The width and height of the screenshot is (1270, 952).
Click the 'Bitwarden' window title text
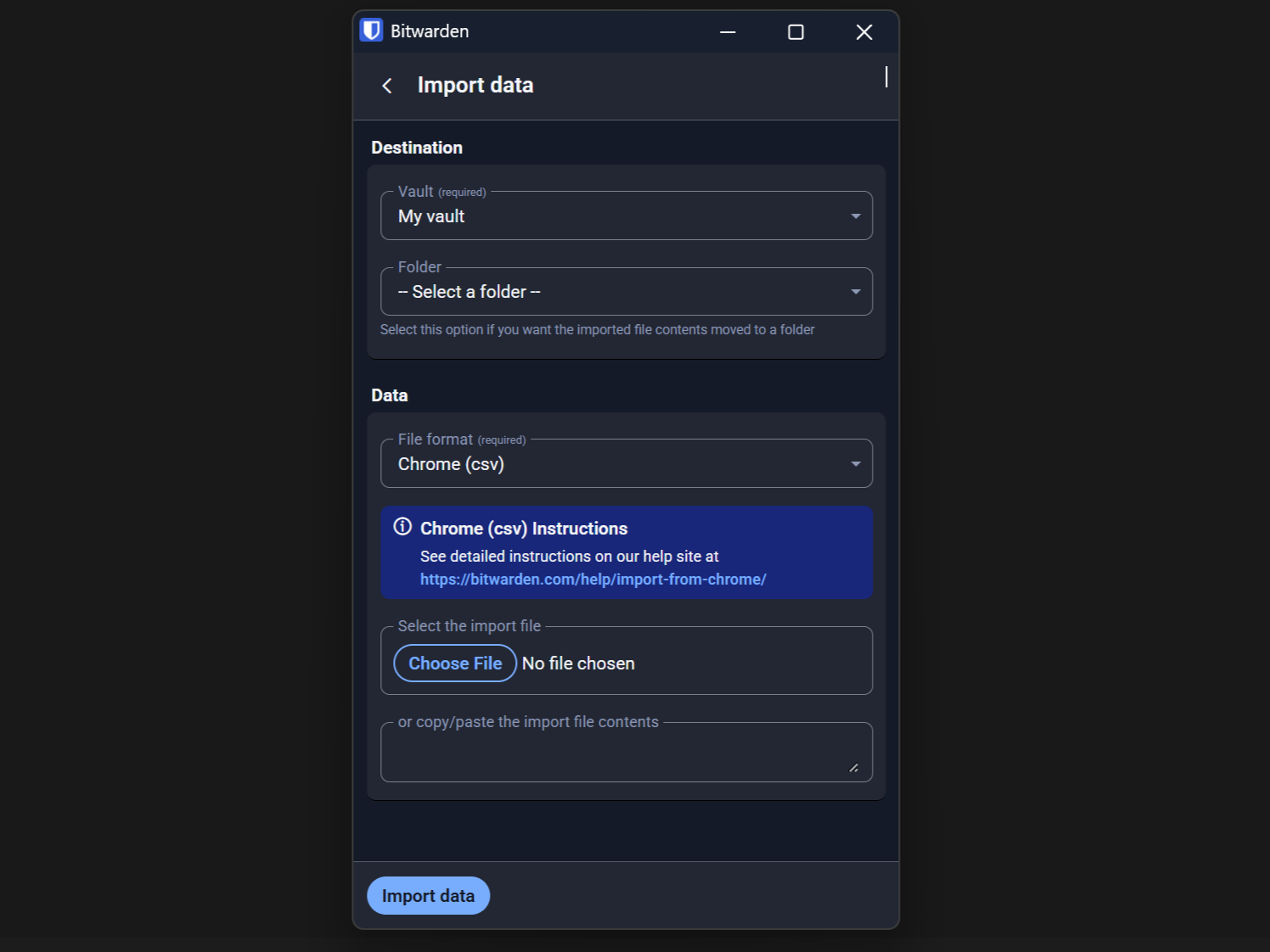pyautogui.click(x=430, y=31)
